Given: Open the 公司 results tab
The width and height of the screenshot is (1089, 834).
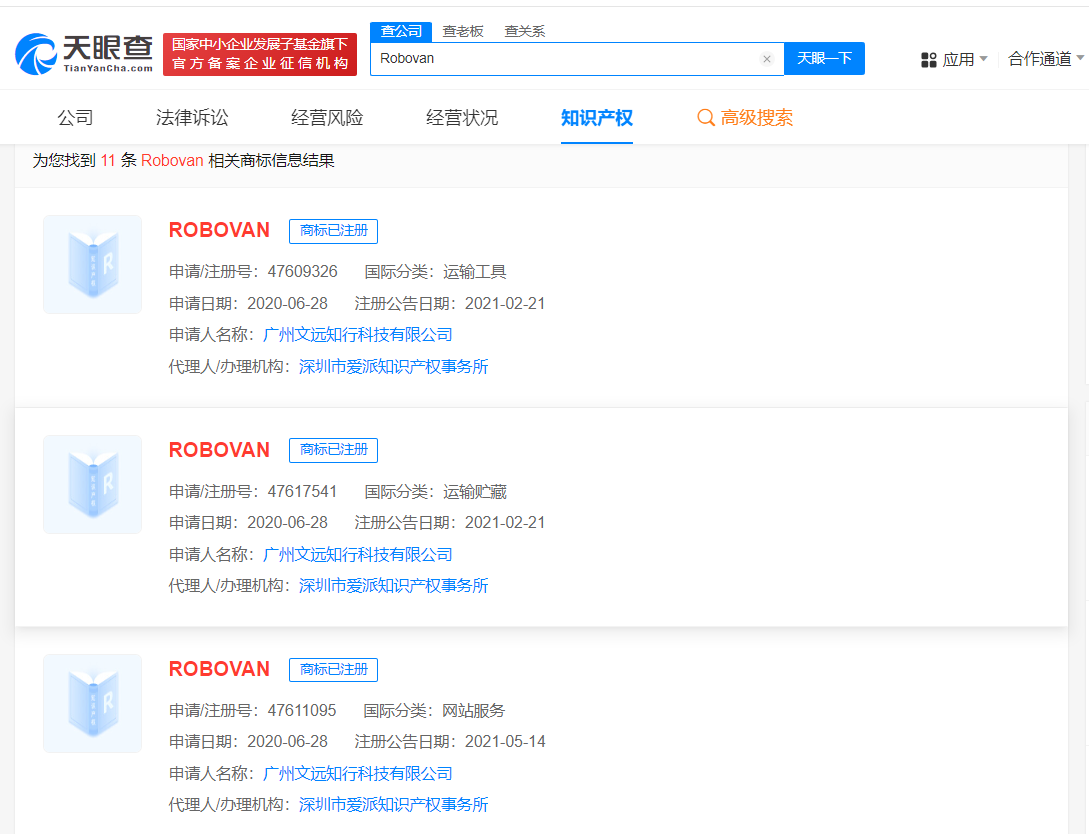Looking at the screenshot, I should (x=75, y=117).
